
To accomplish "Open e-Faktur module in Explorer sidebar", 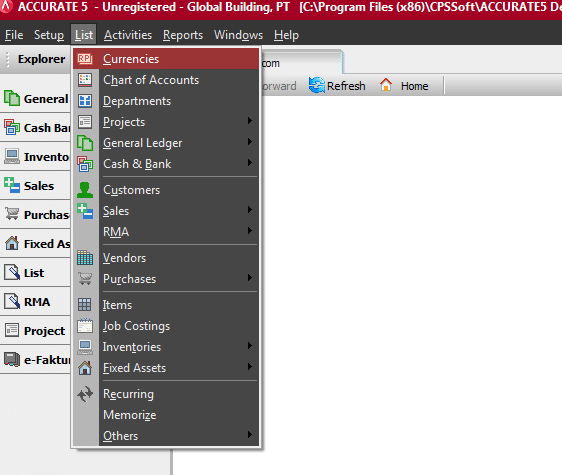I will (x=35, y=360).
